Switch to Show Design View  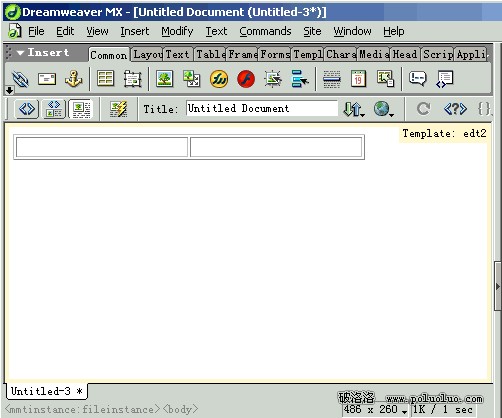[x=81, y=109]
